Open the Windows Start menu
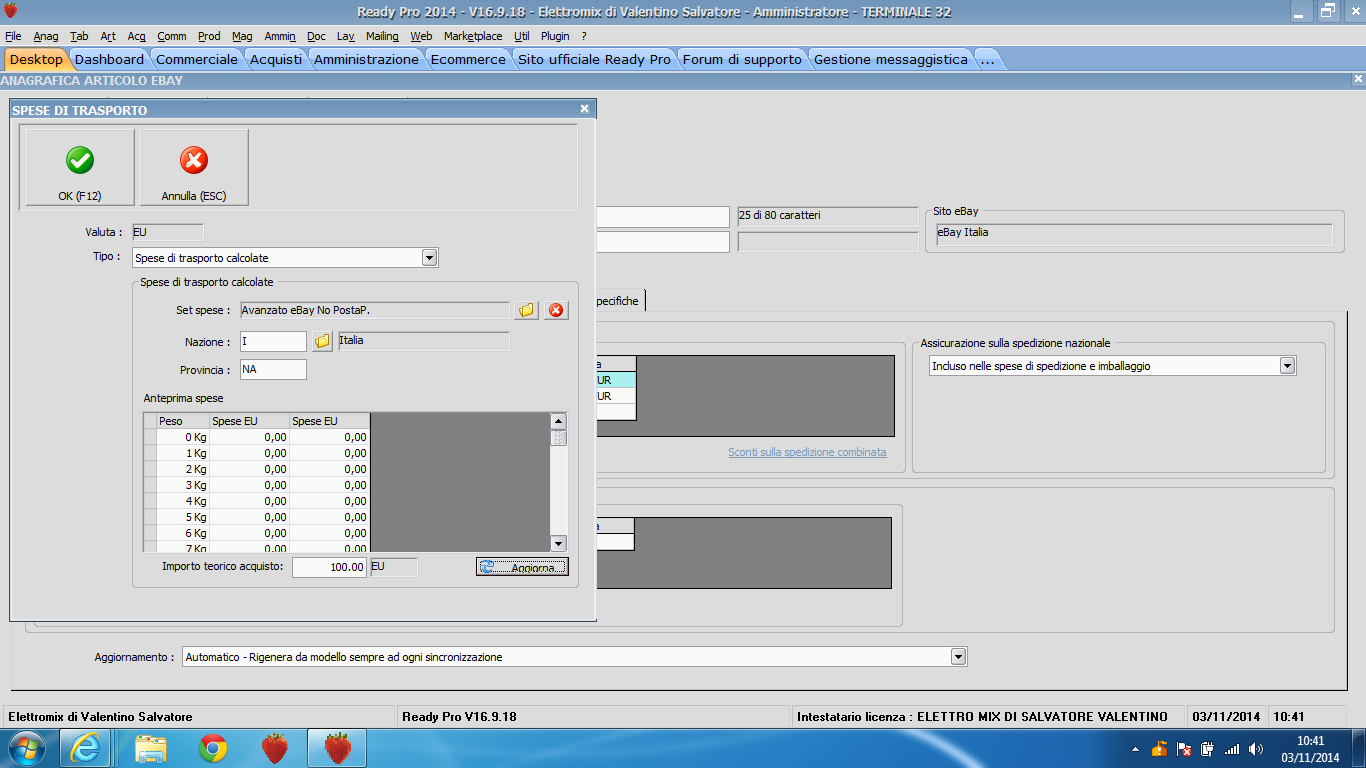 click(26, 748)
